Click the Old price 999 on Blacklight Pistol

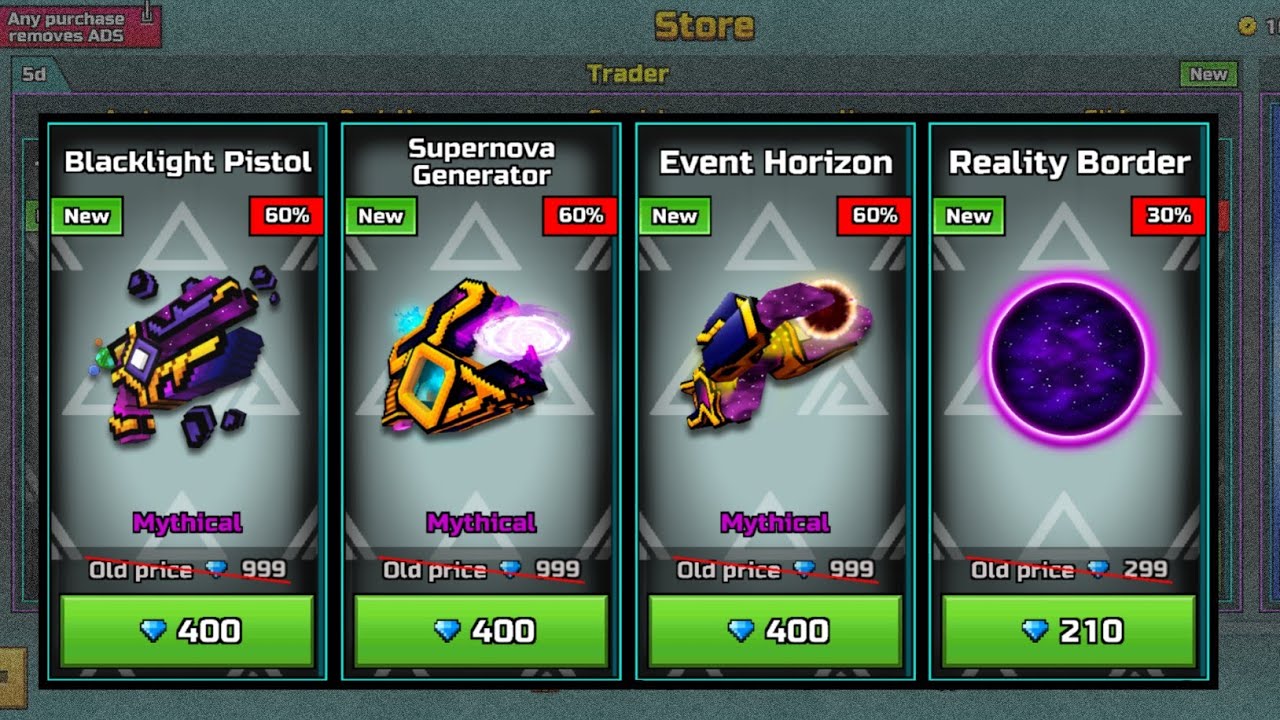pos(187,570)
